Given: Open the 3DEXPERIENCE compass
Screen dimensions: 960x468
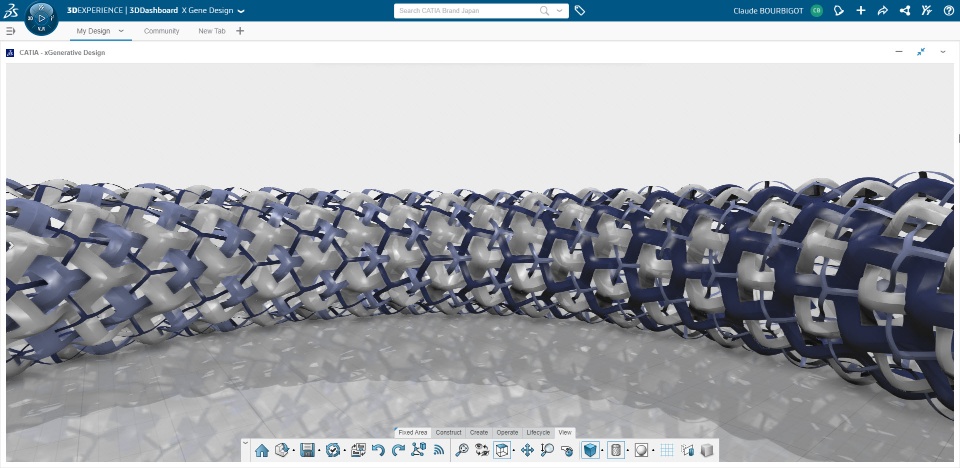Looking at the screenshot, I should (41, 18).
